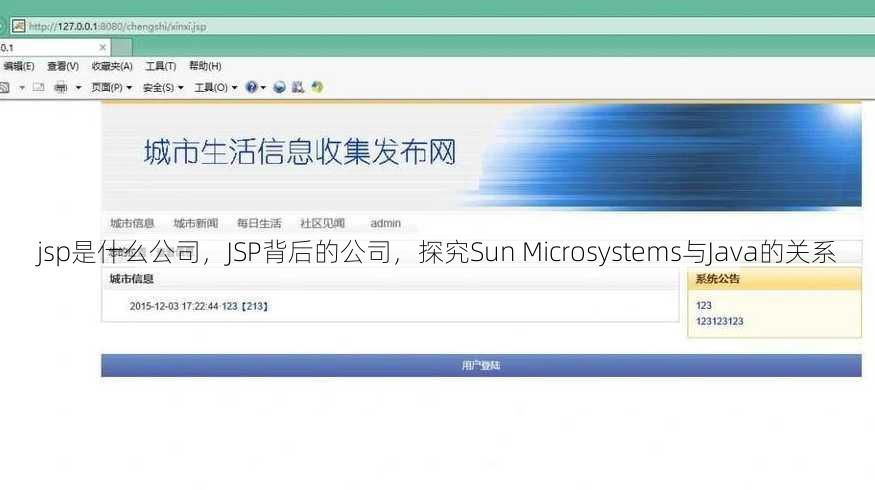Go to the 每日生活 navigation link
This screenshot has height=490, width=875.
259,223
